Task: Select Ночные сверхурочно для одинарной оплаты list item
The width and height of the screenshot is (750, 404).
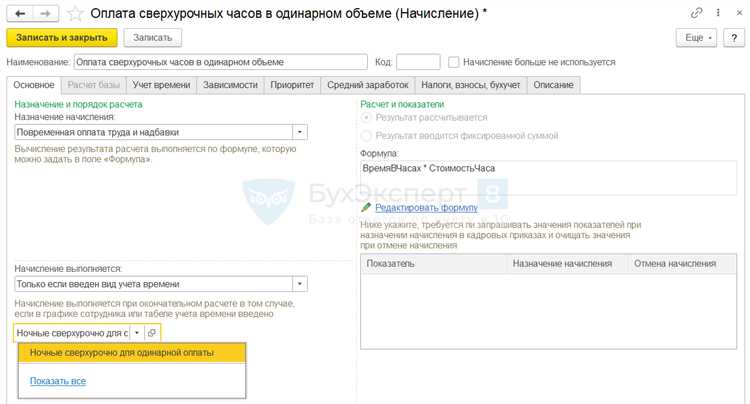Action: coord(132,353)
